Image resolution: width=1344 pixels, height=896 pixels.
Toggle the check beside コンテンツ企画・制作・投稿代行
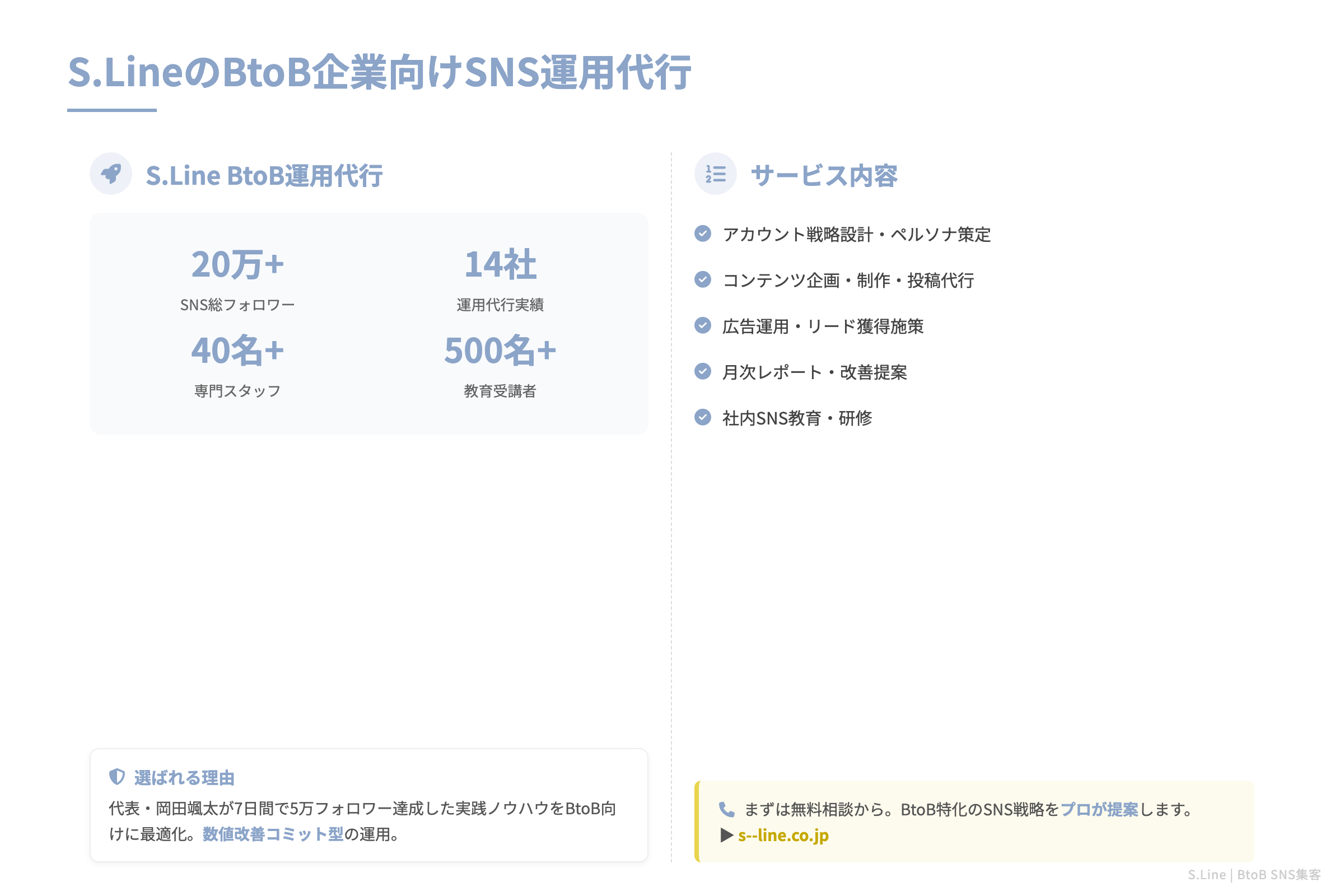pos(702,280)
